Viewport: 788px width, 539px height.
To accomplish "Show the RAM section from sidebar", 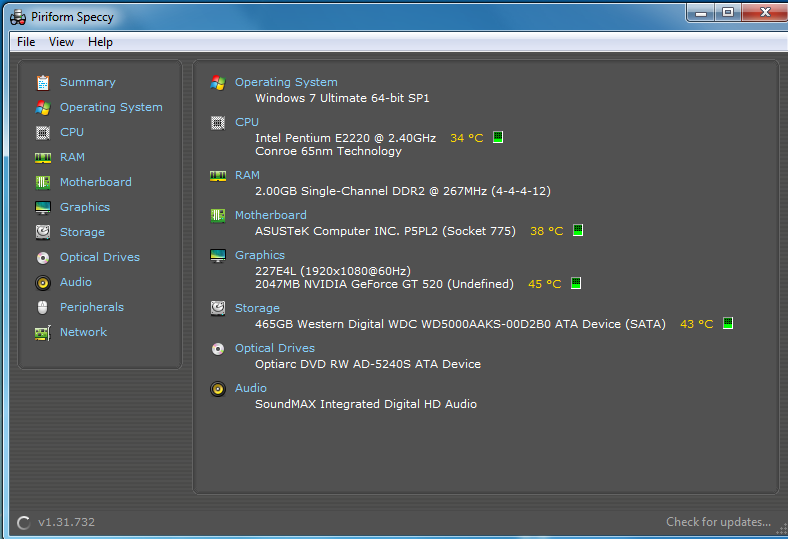I will coord(72,157).
